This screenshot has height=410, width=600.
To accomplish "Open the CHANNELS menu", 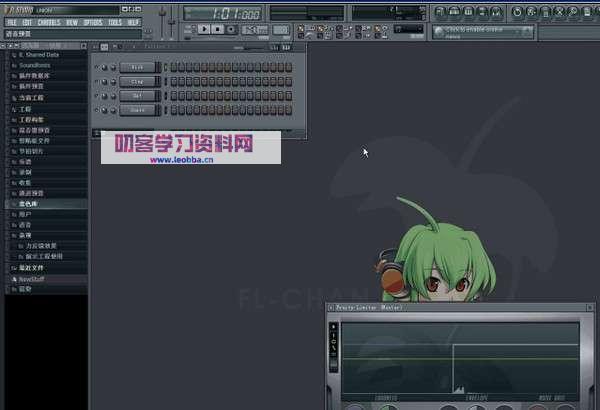I will [x=49, y=23].
